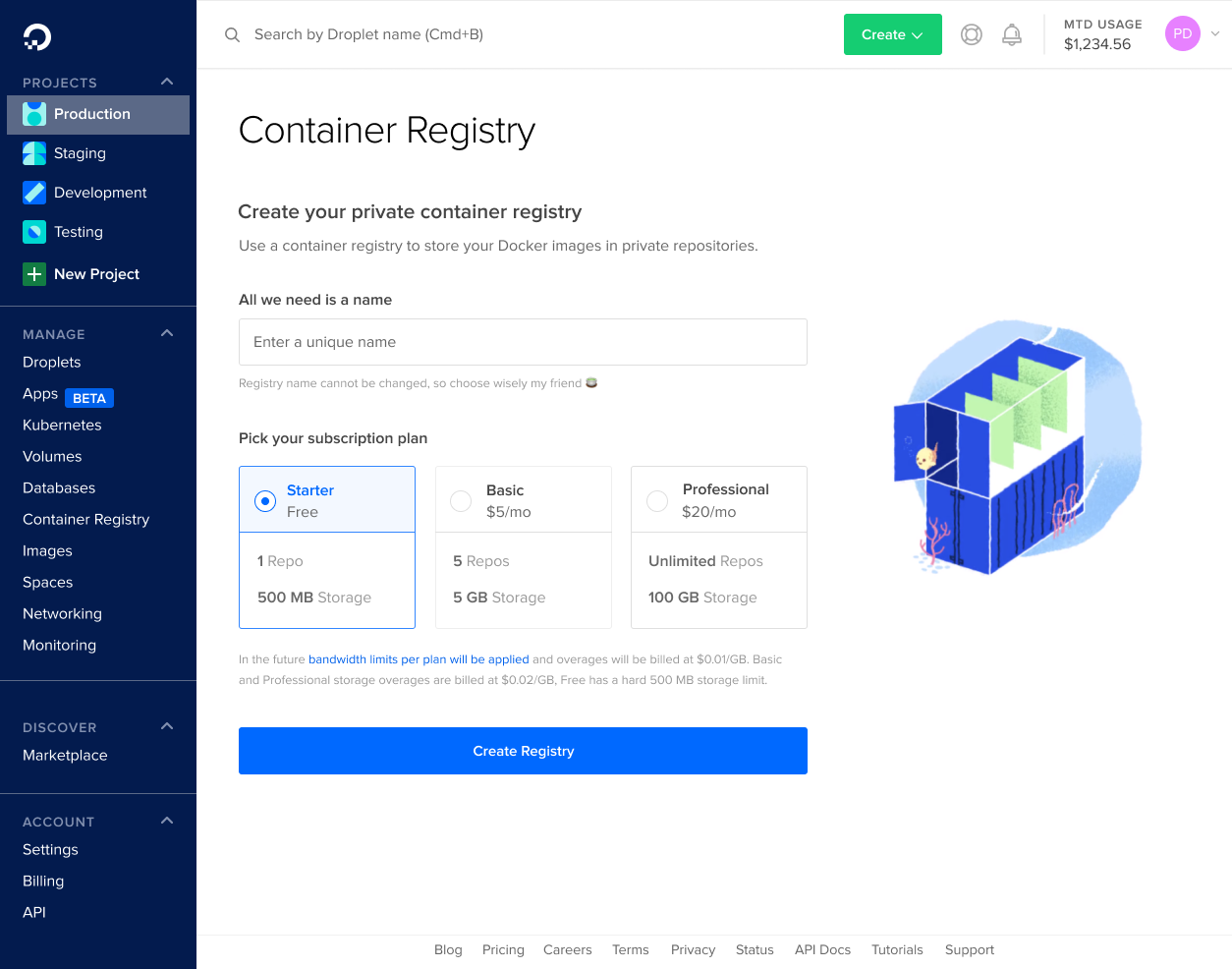
Task: Open the notifications bell icon
Action: pos(1012,34)
